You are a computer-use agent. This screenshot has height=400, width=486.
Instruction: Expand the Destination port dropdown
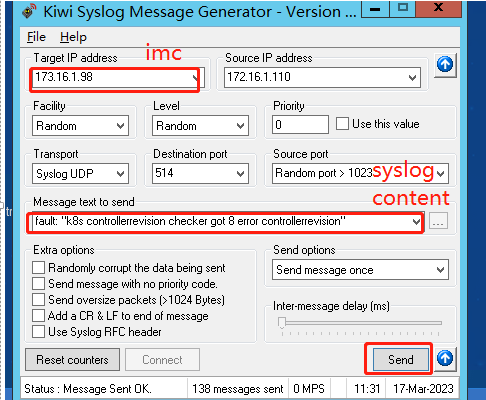[x=240, y=173]
